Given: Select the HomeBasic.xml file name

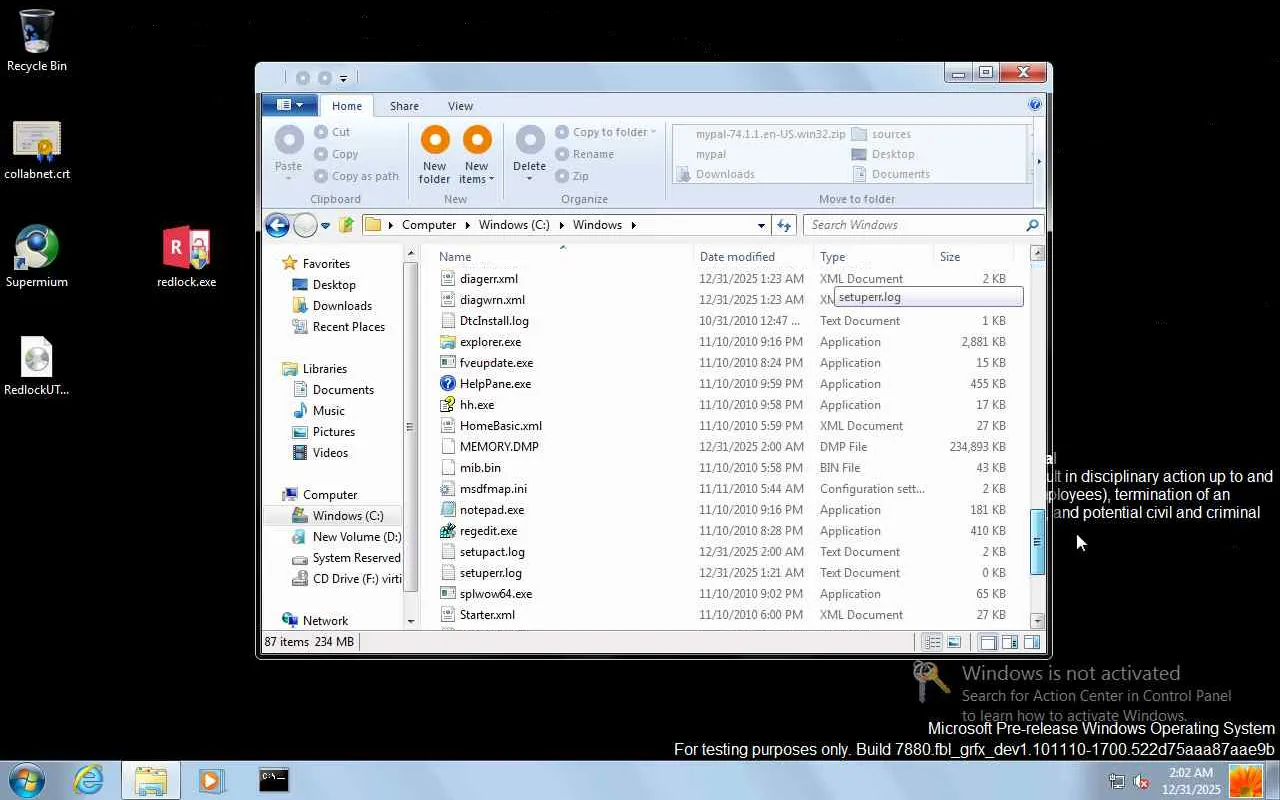Looking at the screenshot, I should pos(501,426).
